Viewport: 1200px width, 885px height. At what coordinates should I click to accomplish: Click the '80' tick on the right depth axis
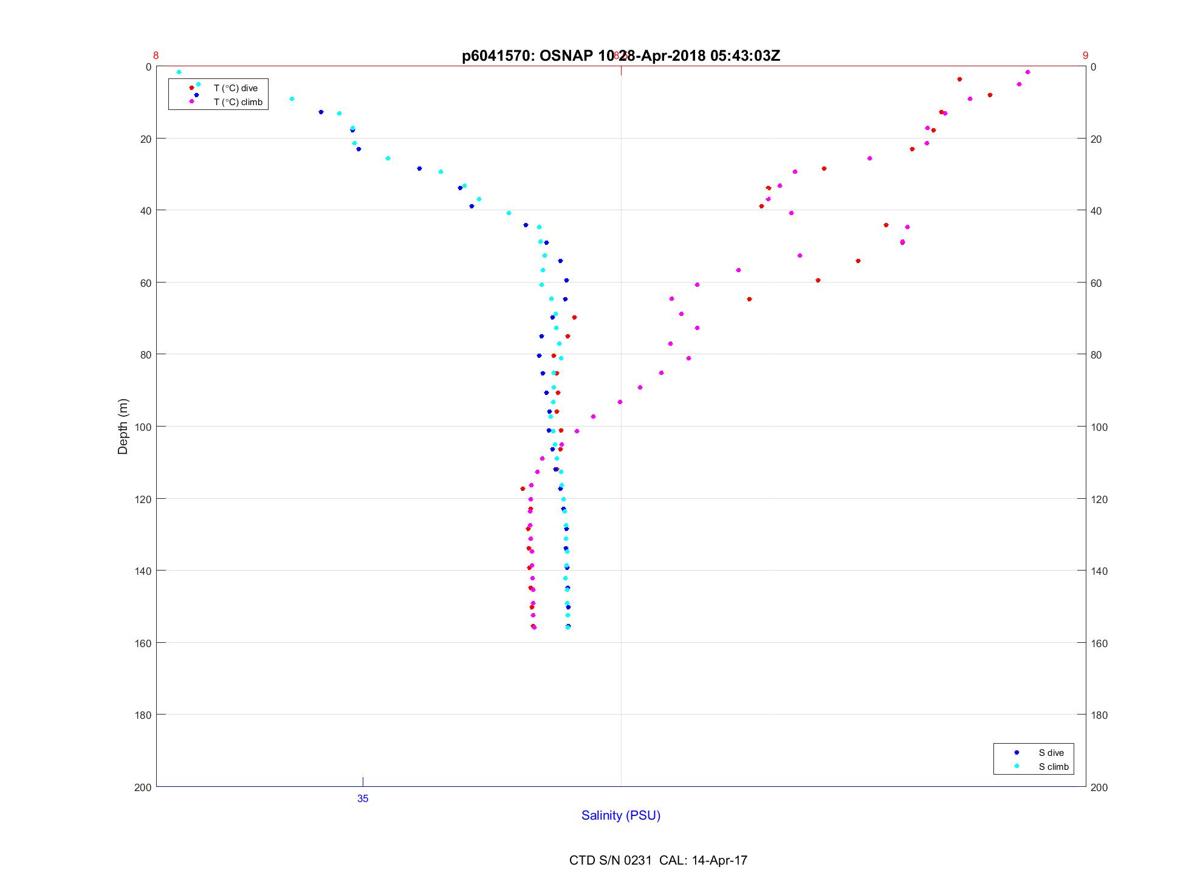pos(1097,355)
